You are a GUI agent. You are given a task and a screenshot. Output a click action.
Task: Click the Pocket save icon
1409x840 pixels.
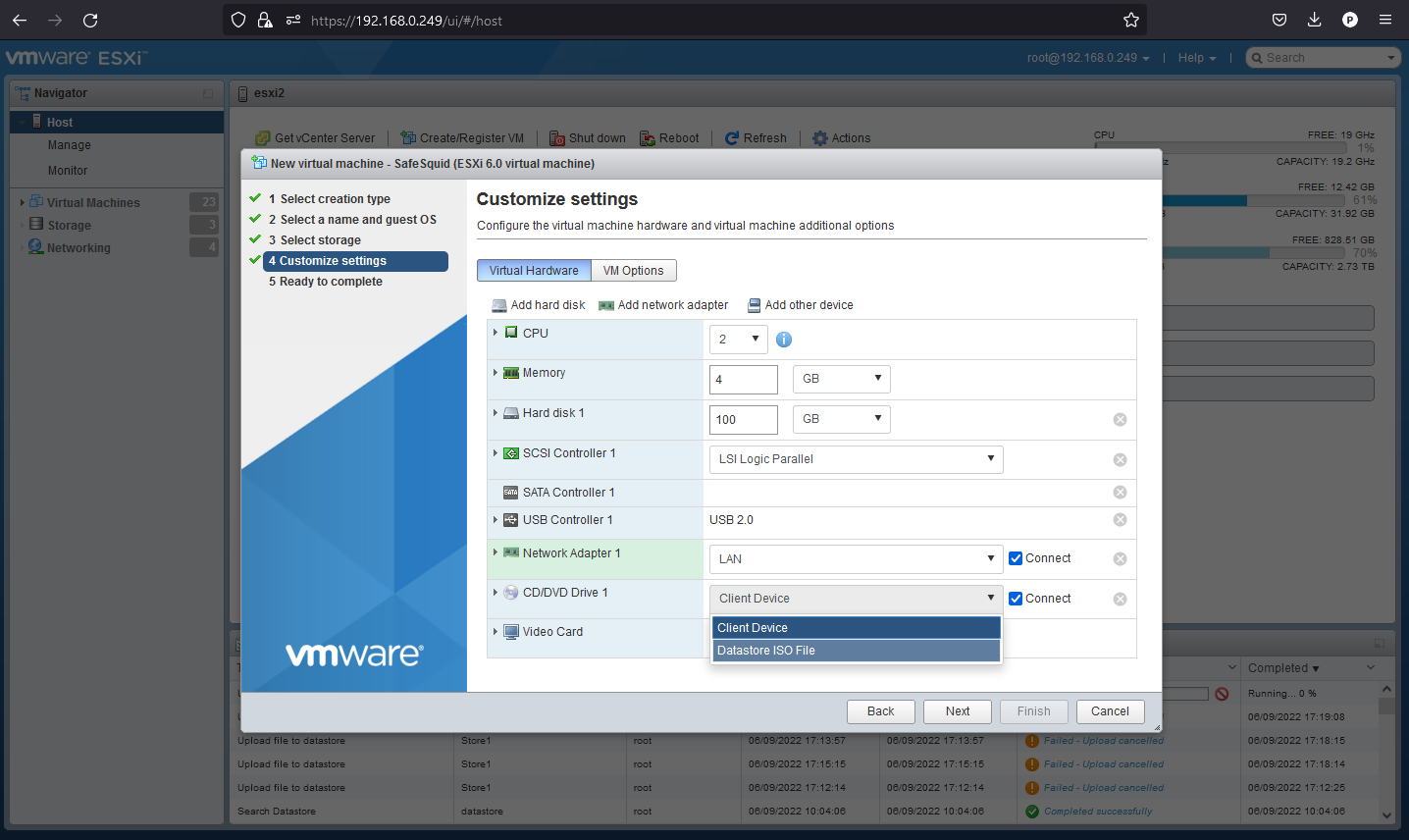(x=1279, y=20)
